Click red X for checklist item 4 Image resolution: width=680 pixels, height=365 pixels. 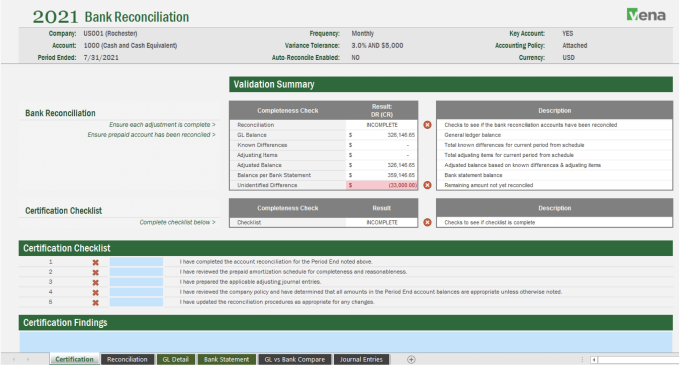tap(95, 293)
